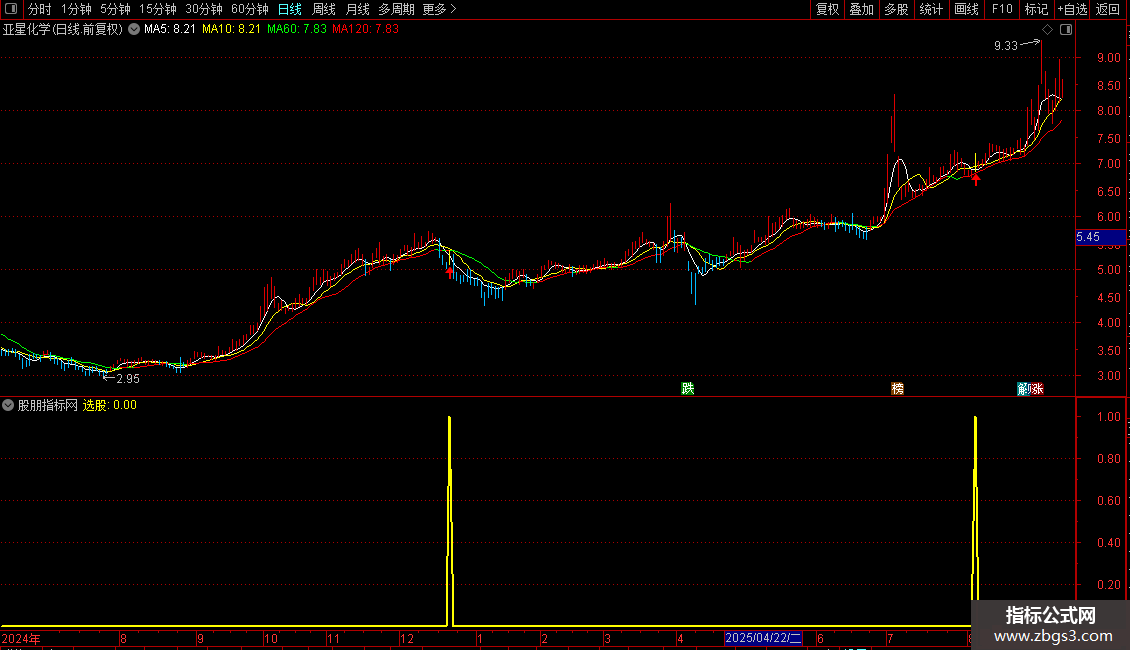Viewport: 1130px width, 650px height.
Task: Expand the 更多 period options
Action: tap(440, 9)
